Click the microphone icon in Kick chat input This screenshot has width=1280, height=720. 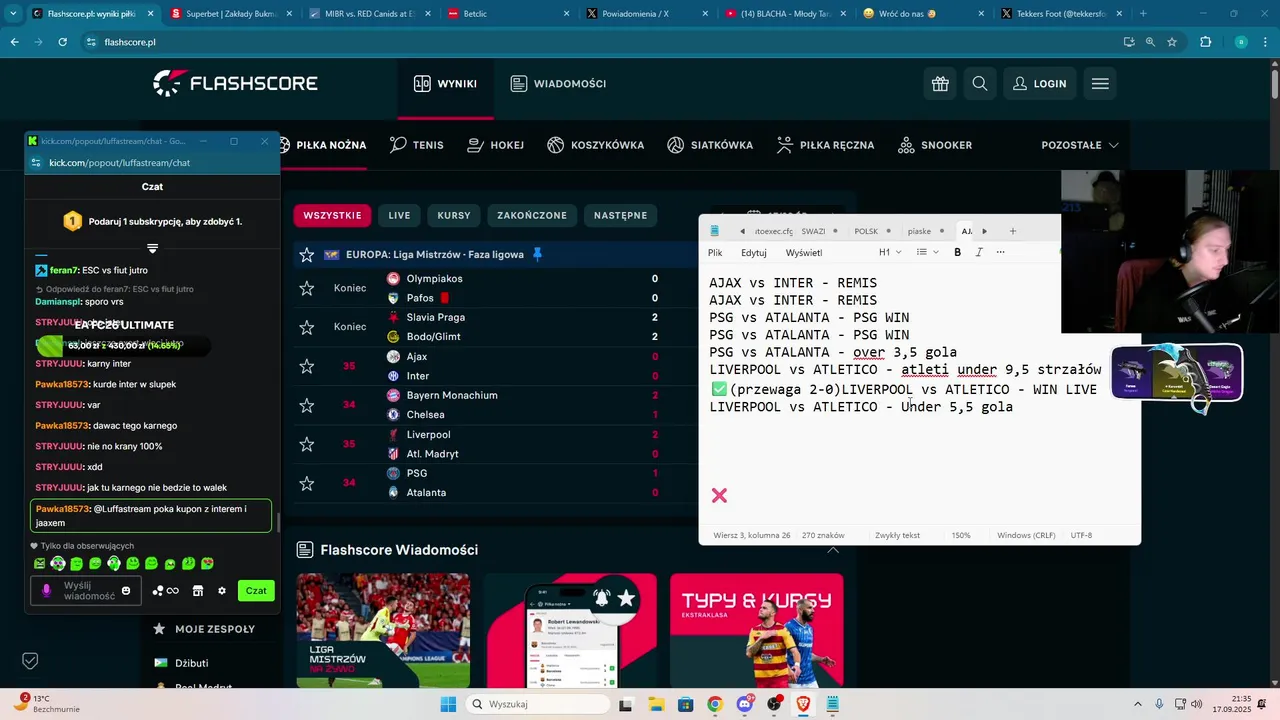pos(46,591)
